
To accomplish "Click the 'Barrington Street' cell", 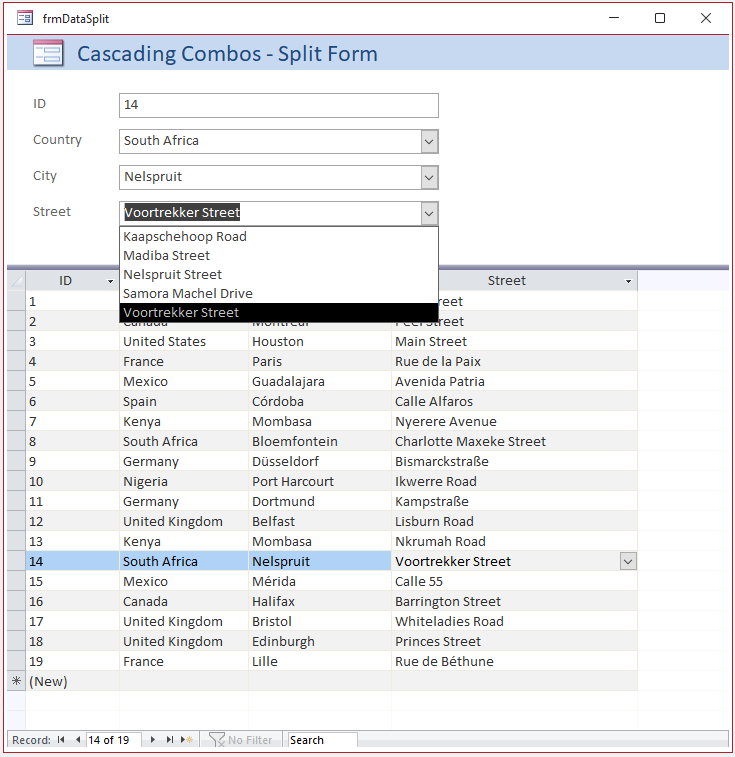I will (514, 602).
